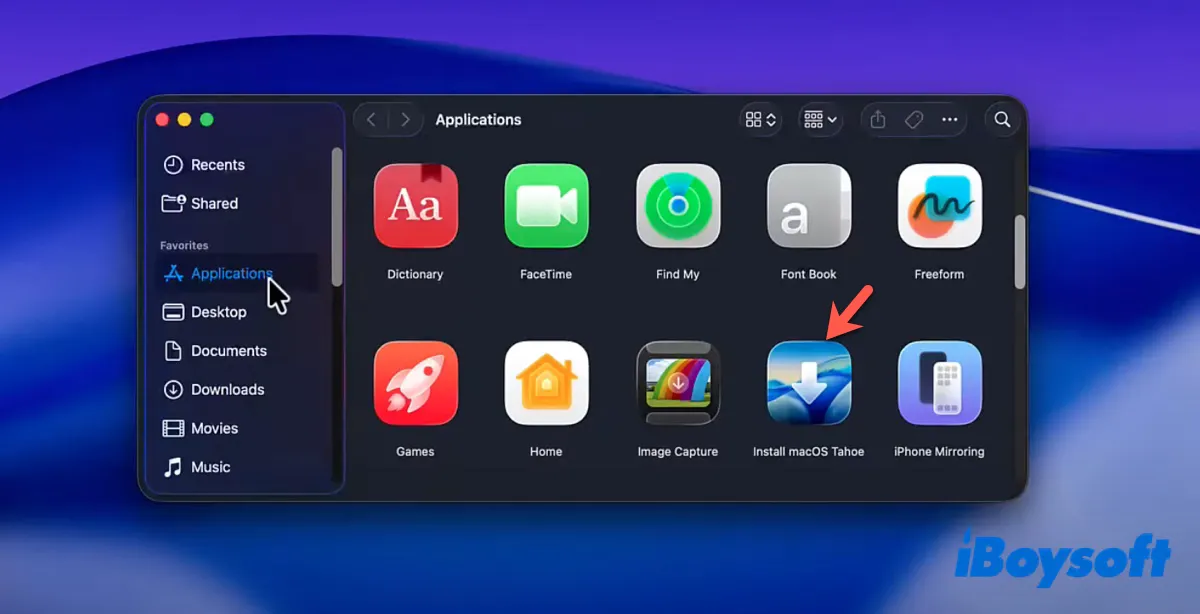The image size is (1200, 614).
Task: Click the "Games" label
Action: 415,452
